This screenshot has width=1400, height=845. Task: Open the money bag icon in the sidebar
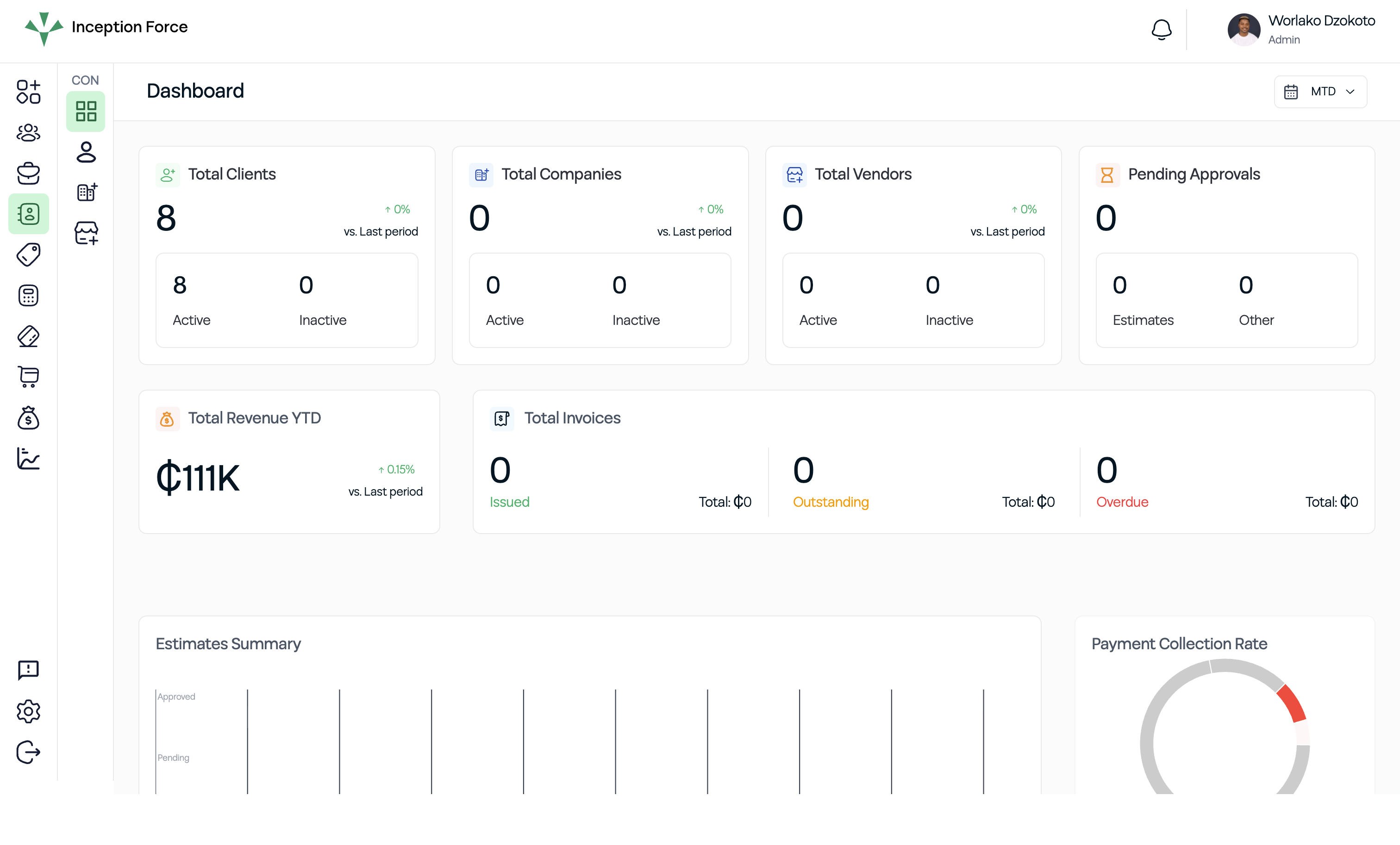click(x=28, y=418)
